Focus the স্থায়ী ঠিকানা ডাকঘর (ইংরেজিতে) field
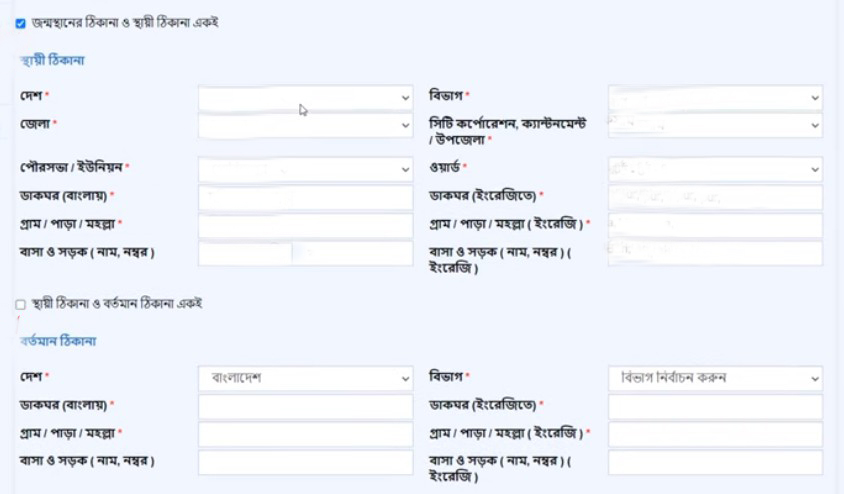 click(x=715, y=197)
